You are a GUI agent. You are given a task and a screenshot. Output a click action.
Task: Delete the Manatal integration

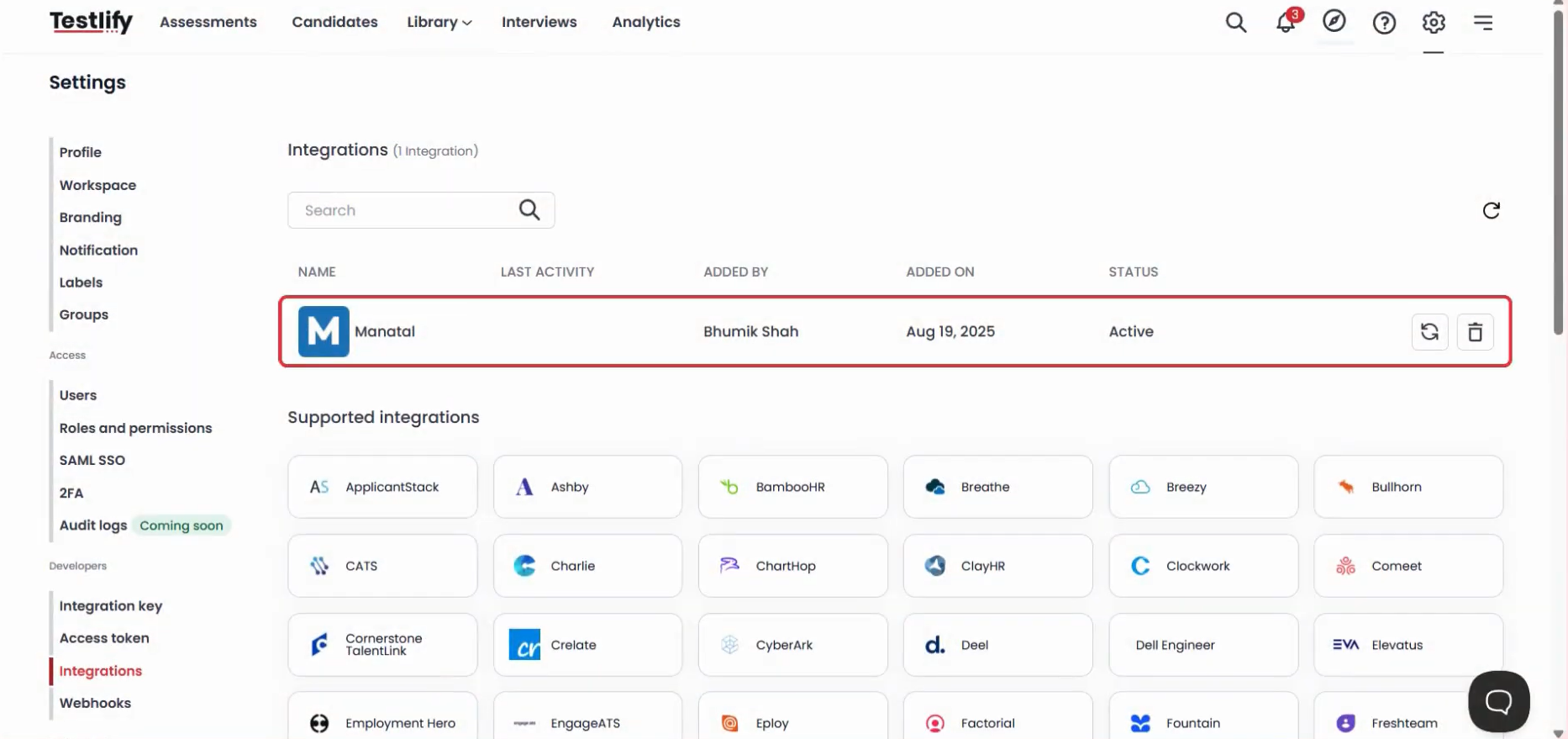pos(1475,332)
